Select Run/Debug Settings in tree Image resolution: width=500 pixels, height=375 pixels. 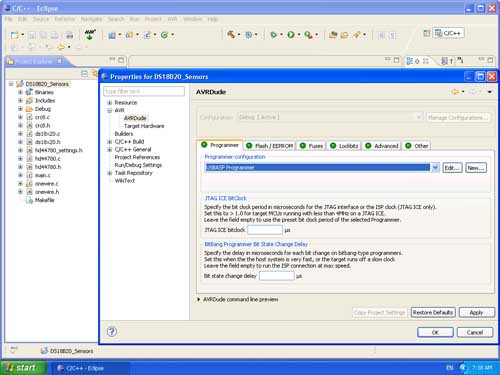pyautogui.click(x=138, y=165)
